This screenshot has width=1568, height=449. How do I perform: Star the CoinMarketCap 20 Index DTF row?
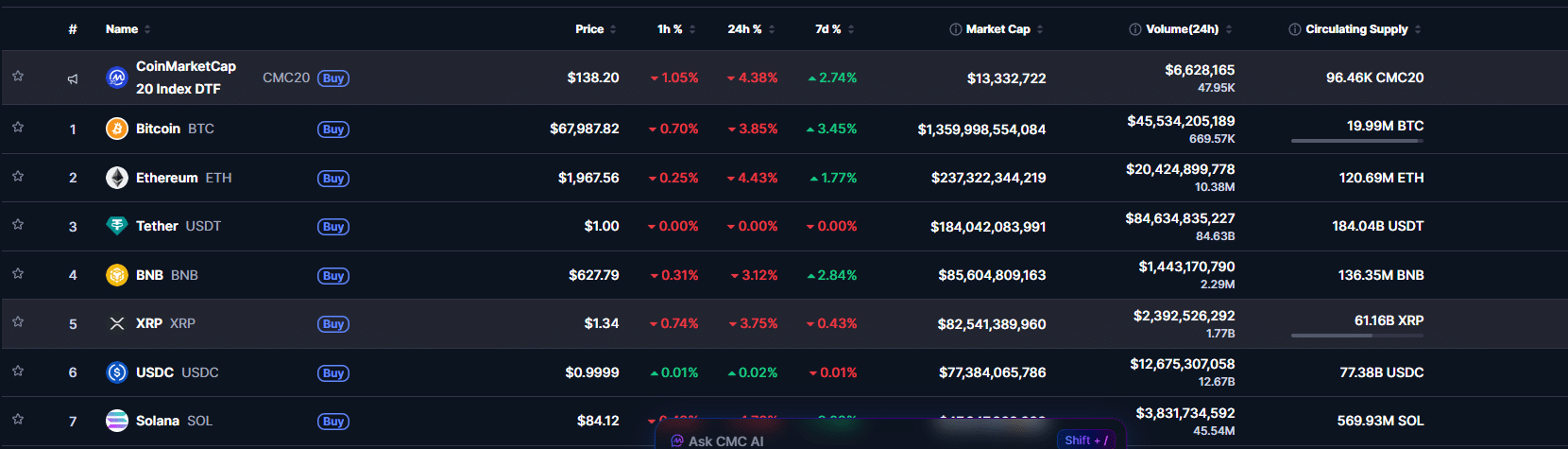pos(18,76)
